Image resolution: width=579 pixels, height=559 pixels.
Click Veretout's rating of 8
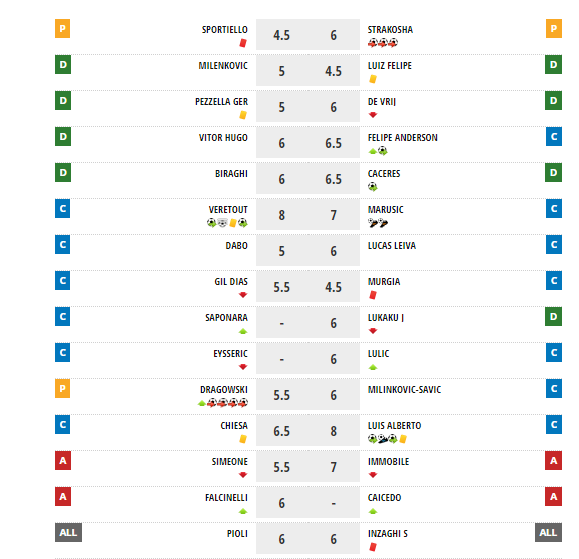point(281,215)
